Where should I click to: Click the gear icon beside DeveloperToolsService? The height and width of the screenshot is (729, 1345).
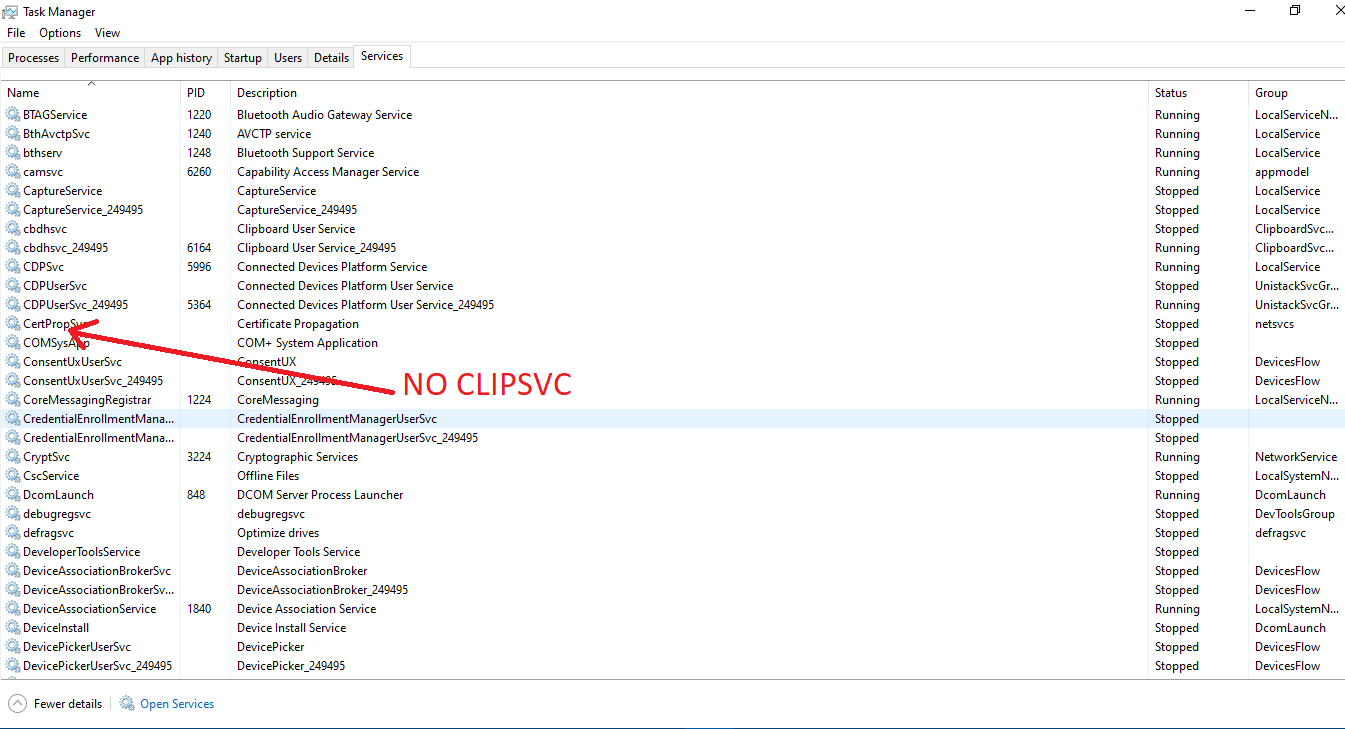13,552
